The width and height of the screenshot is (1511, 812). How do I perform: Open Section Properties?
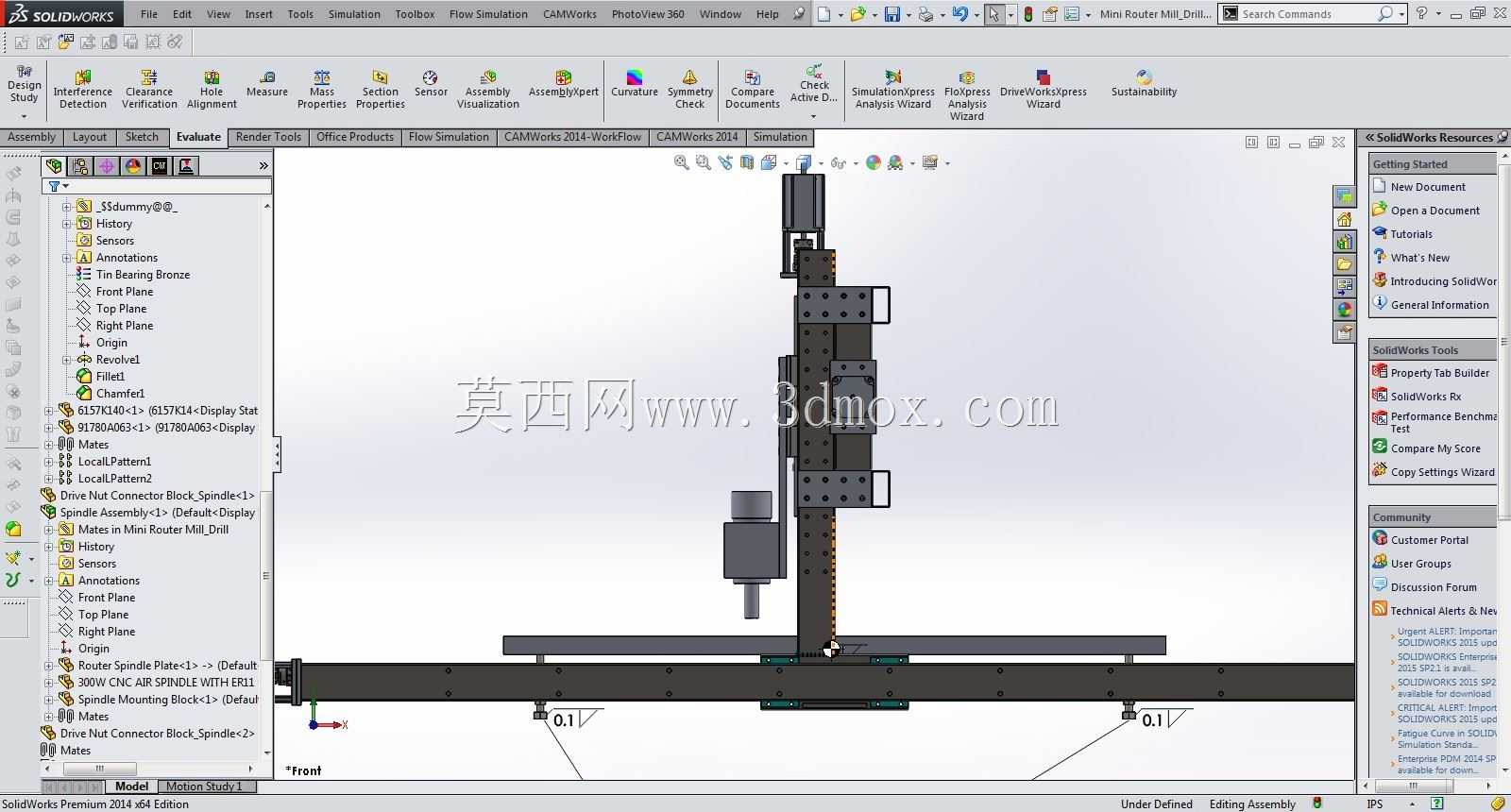point(381,90)
